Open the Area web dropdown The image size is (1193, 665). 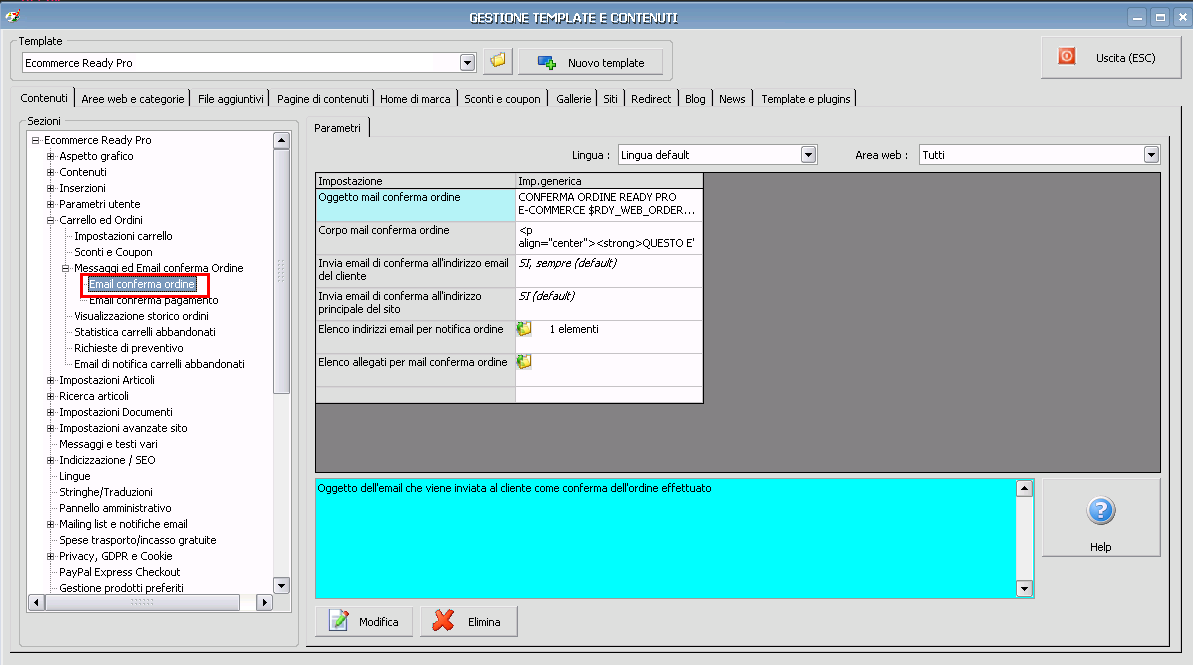1151,155
